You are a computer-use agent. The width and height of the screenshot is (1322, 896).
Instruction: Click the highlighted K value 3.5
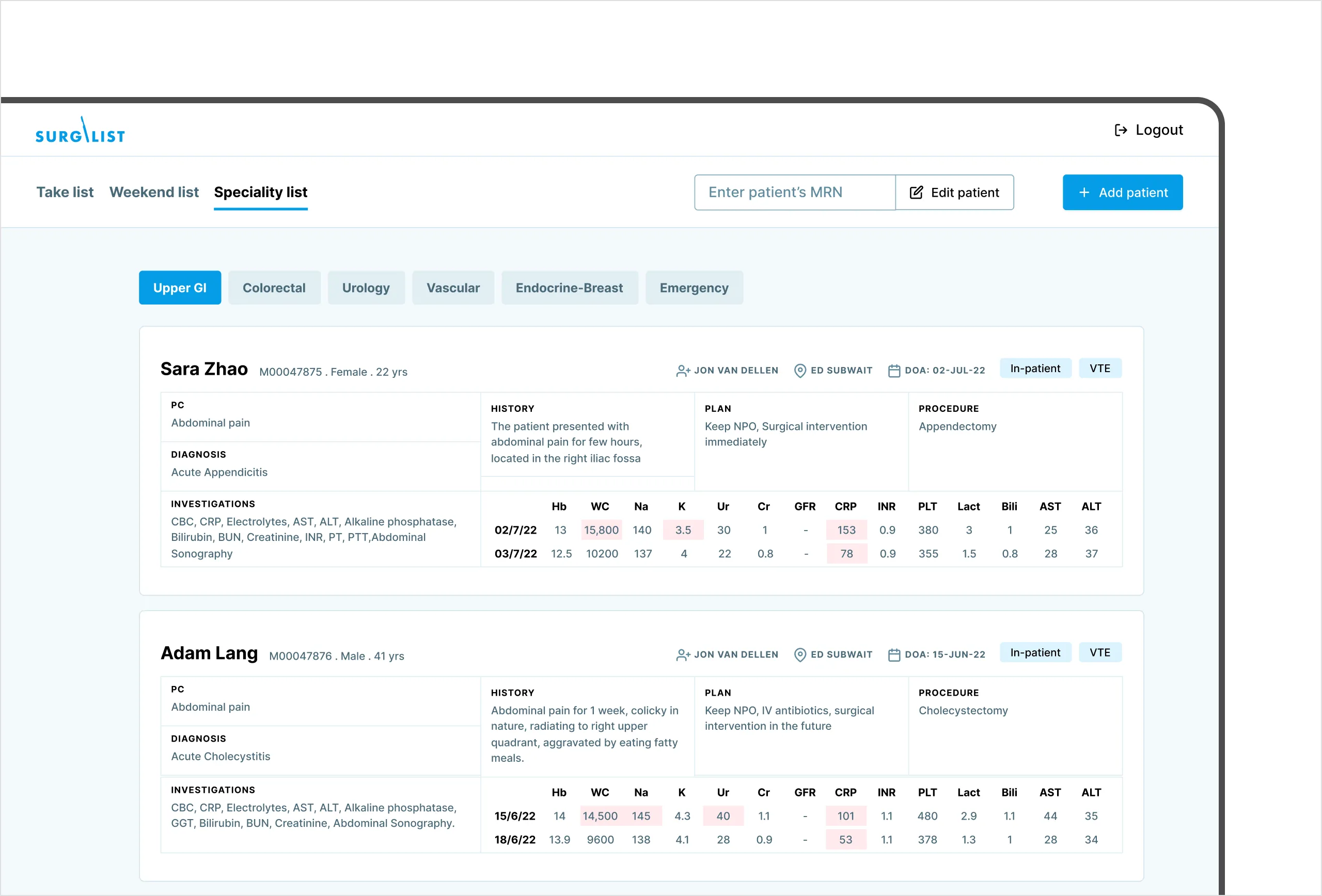(683, 530)
